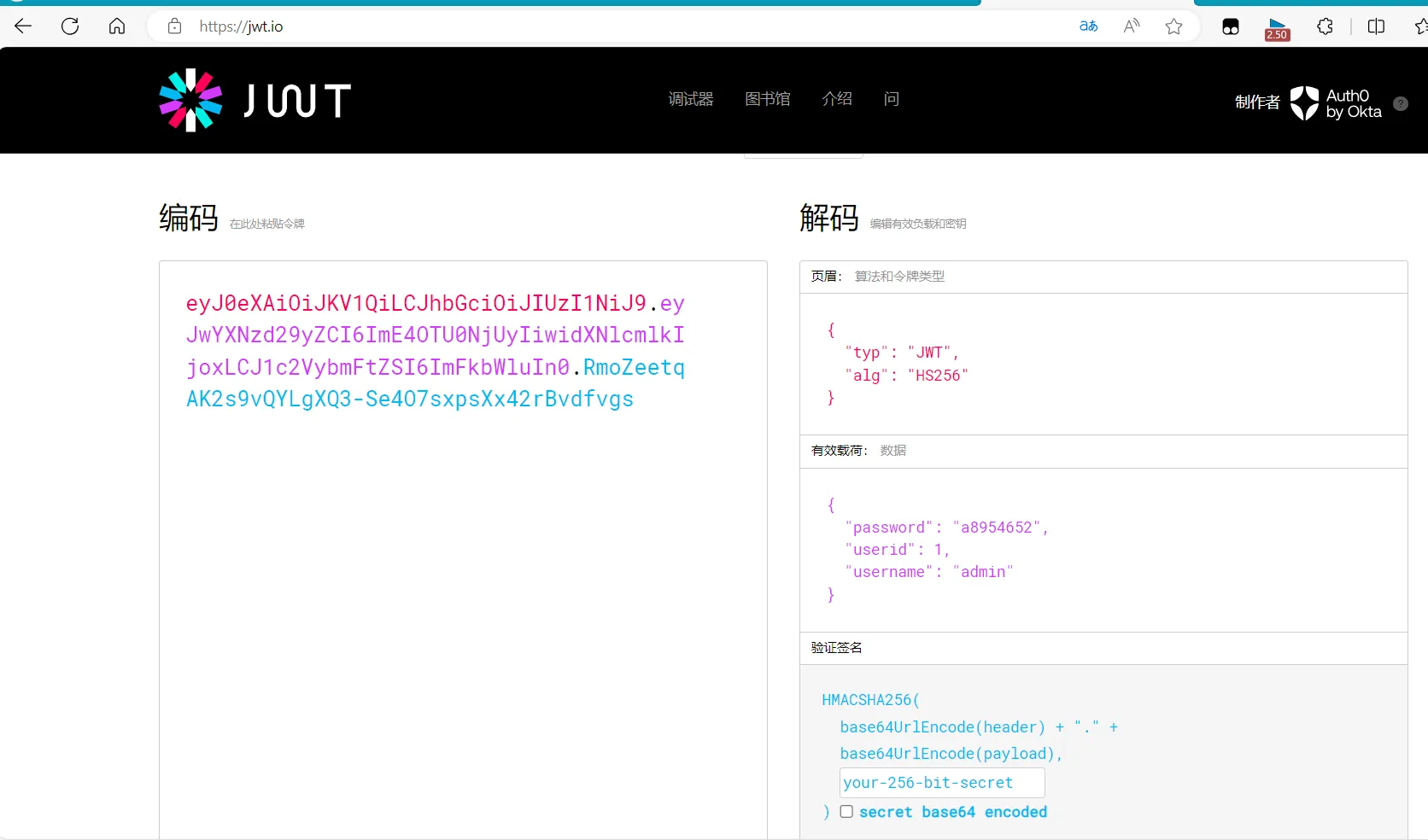Click the browser back arrow
The image size is (1428, 840).
click(23, 26)
